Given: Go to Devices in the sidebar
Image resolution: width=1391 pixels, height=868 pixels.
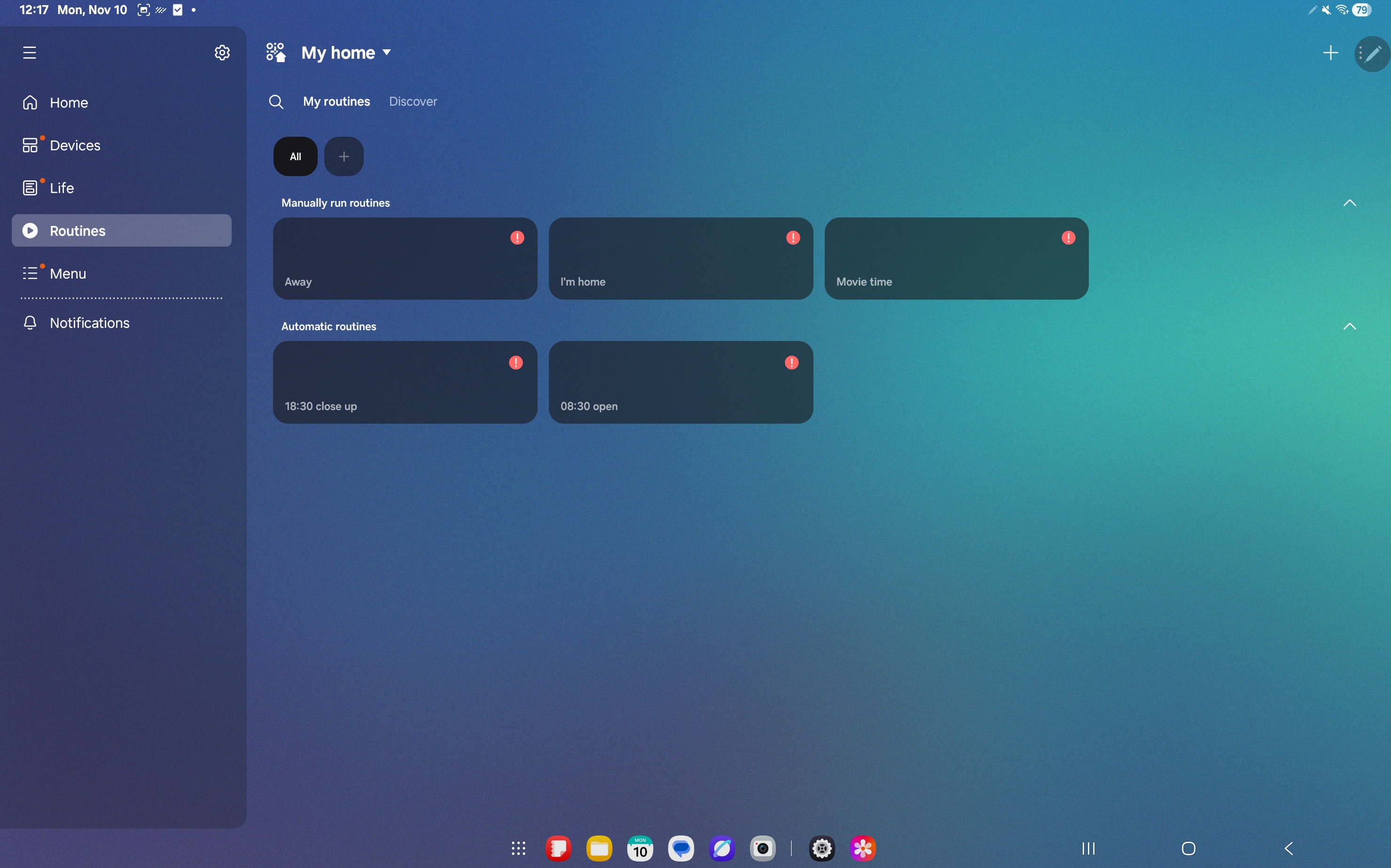Looking at the screenshot, I should pyautogui.click(x=75, y=145).
